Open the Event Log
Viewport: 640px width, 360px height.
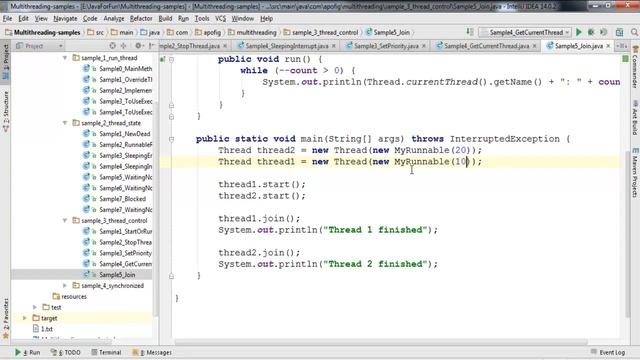point(608,352)
